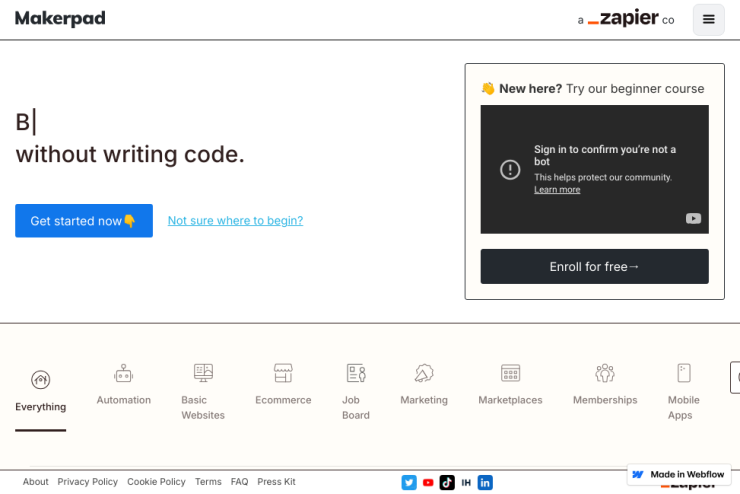Click the Made in Webflow badge
This screenshot has width=740, height=494.
tap(679, 474)
